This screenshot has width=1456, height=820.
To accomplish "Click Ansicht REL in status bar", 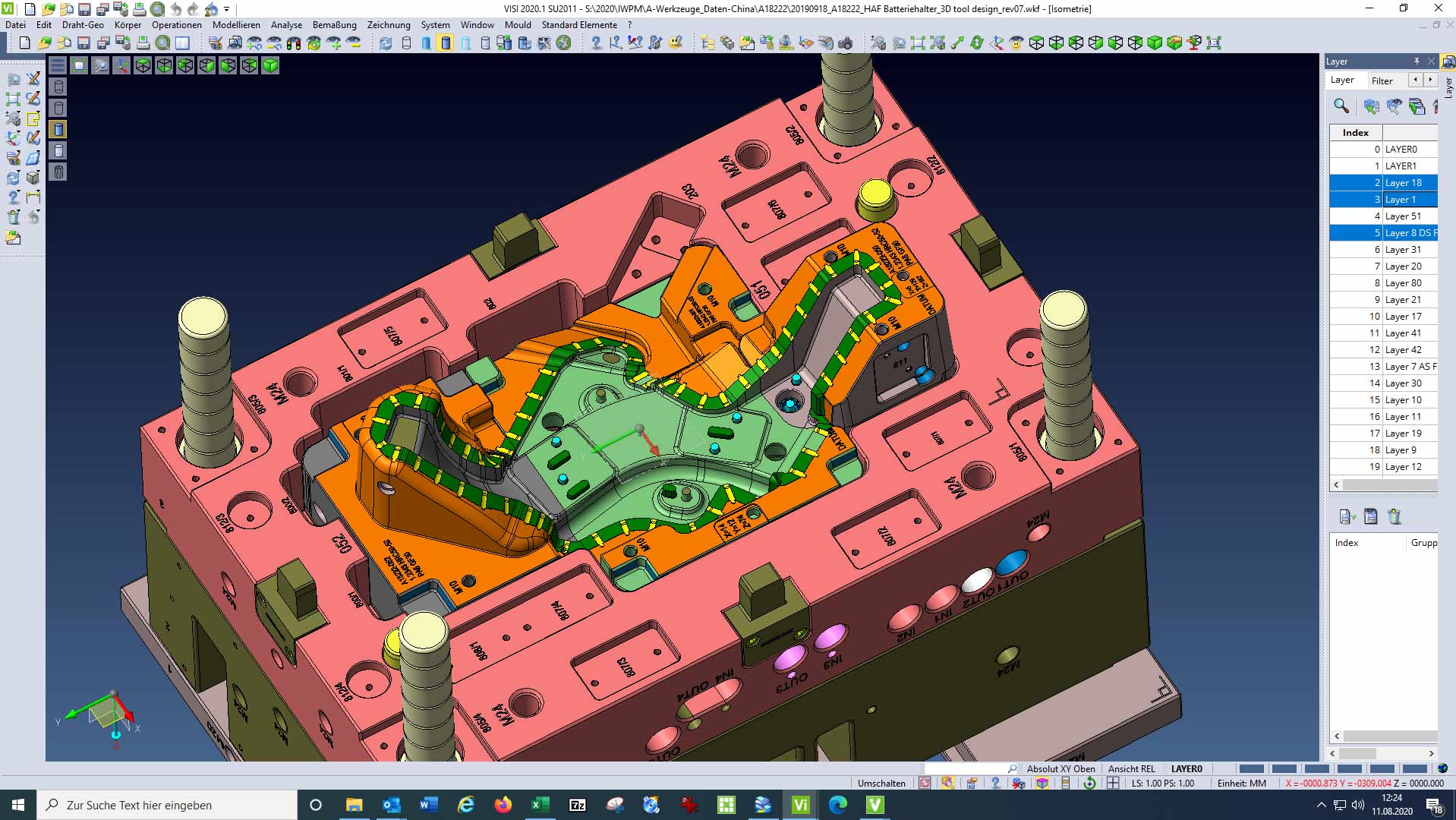I will click(x=1131, y=769).
